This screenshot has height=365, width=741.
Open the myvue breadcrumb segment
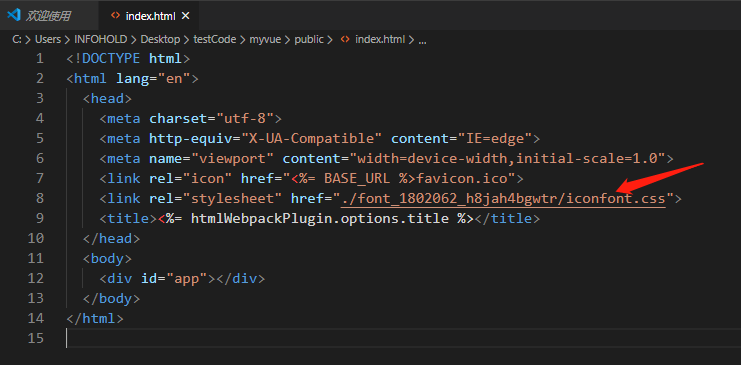(265, 39)
